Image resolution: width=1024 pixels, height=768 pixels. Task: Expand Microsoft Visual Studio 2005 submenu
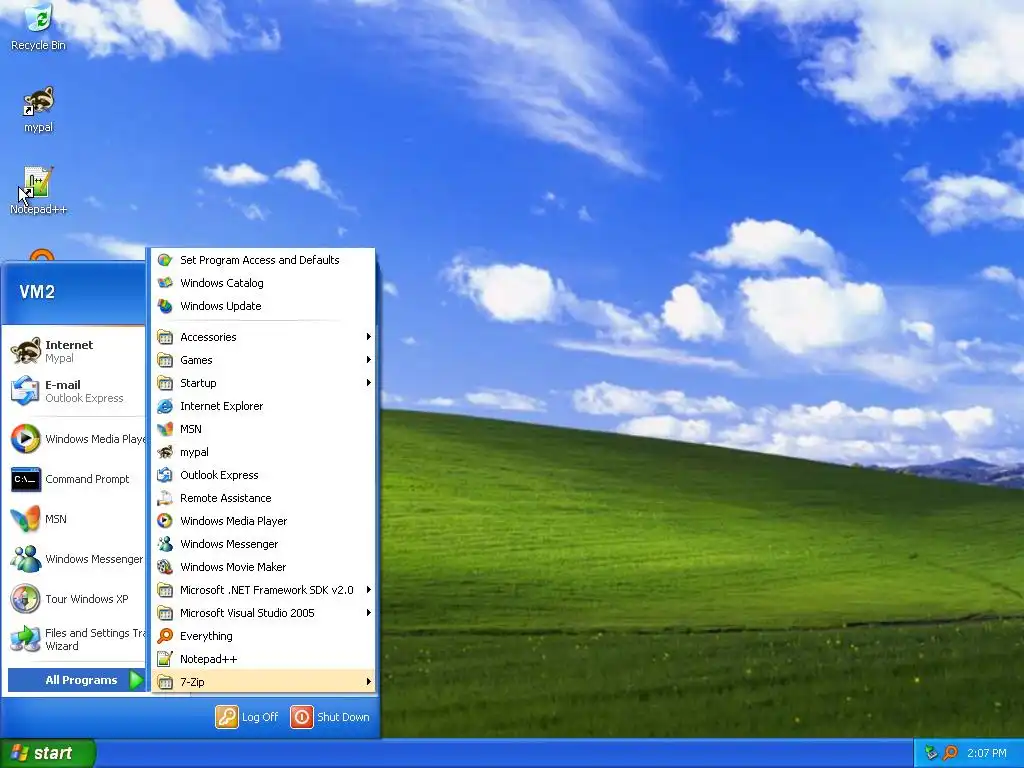[x=264, y=613]
